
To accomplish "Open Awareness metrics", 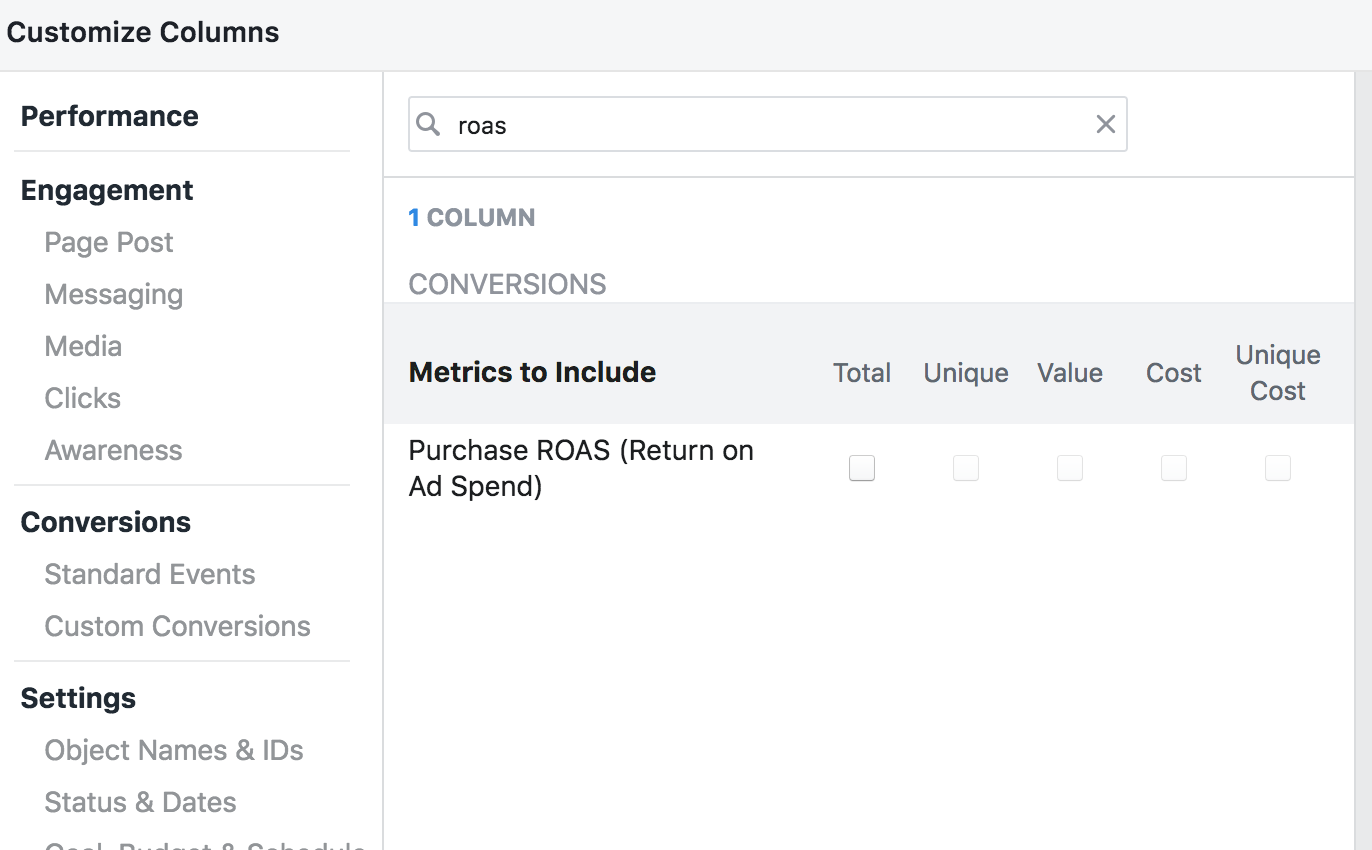I will [113, 450].
